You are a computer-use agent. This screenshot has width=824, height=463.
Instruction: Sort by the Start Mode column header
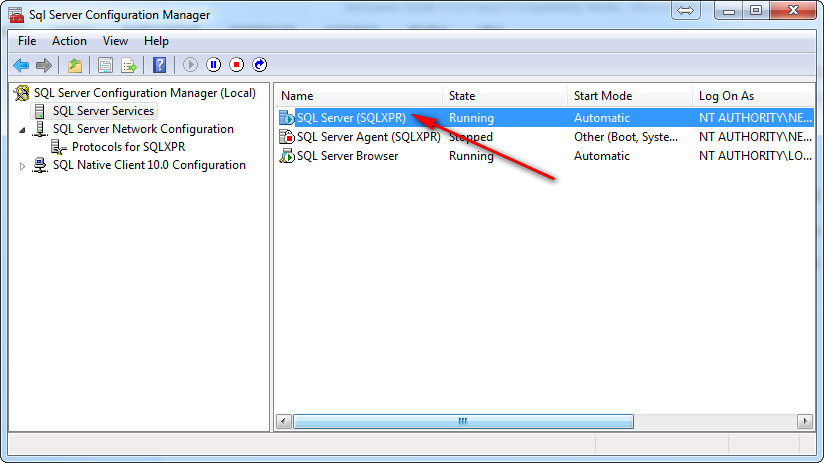630,96
